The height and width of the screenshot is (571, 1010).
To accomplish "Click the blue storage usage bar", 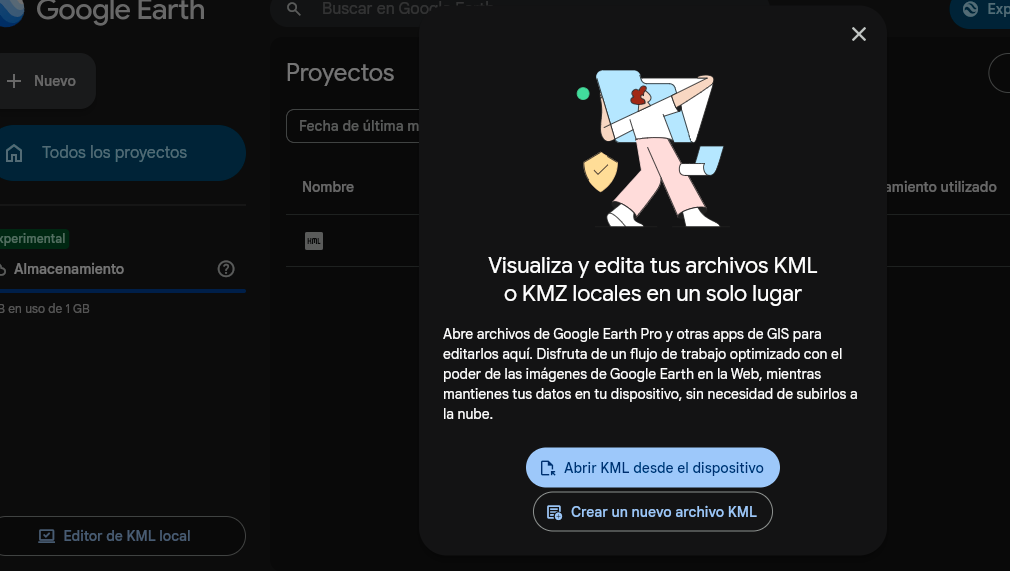I will click(122, 291).
